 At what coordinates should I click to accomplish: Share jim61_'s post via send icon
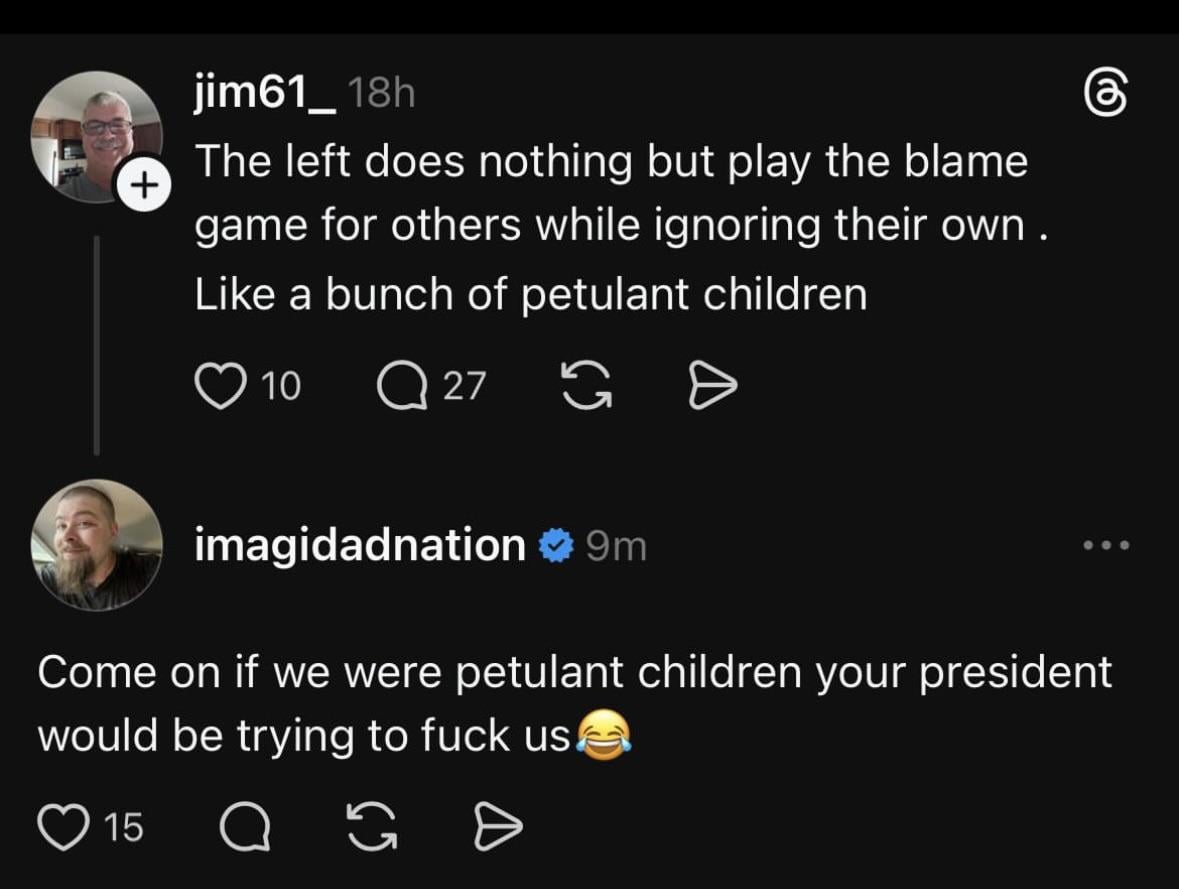(x=713, y=387)
